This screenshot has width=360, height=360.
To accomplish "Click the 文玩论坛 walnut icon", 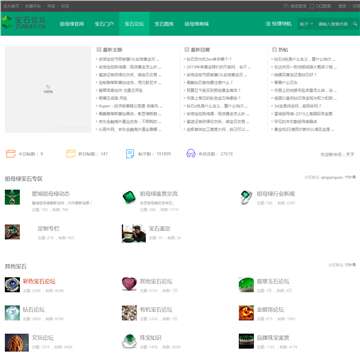I will point(17,342).
